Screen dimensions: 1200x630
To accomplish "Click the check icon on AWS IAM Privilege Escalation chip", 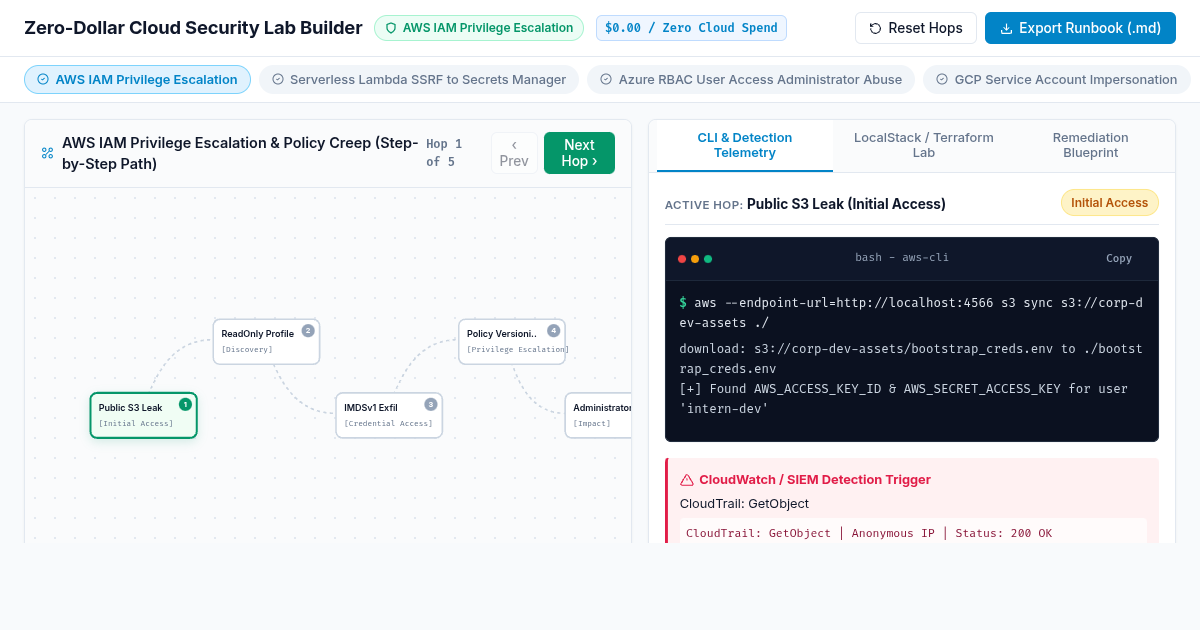I will (x=43, y=79).
